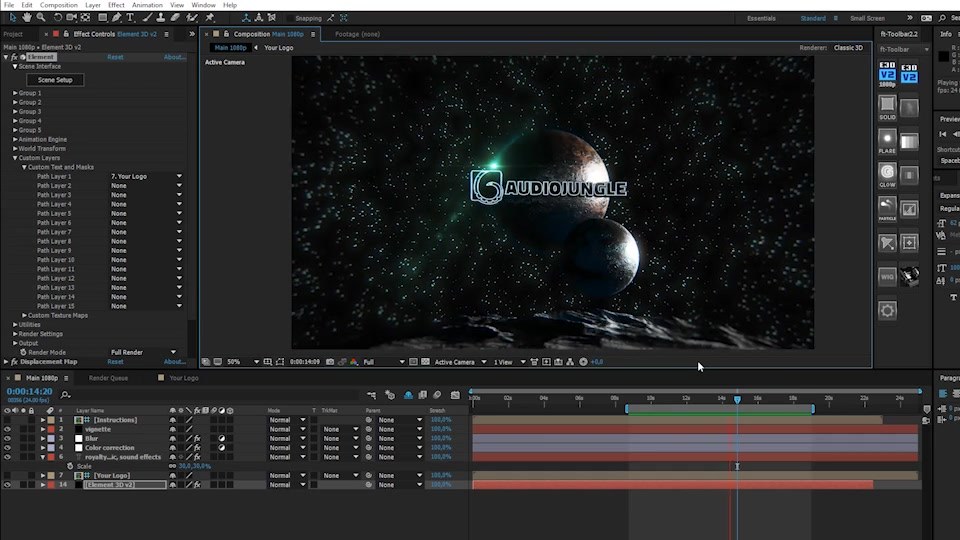
Task: Select the Puppet Pin tool
Action: coord(209,18)
